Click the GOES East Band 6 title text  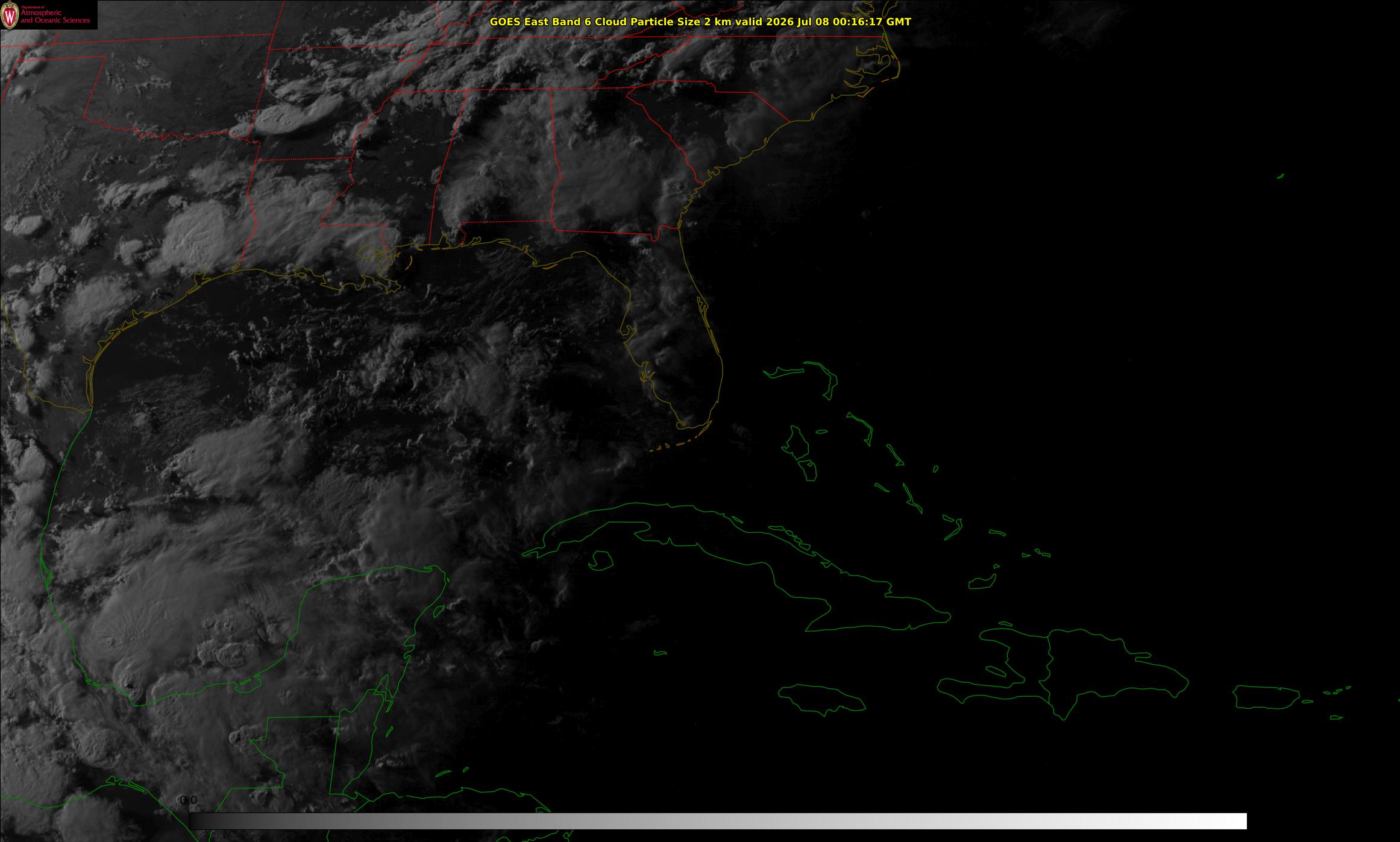point(700,22)
